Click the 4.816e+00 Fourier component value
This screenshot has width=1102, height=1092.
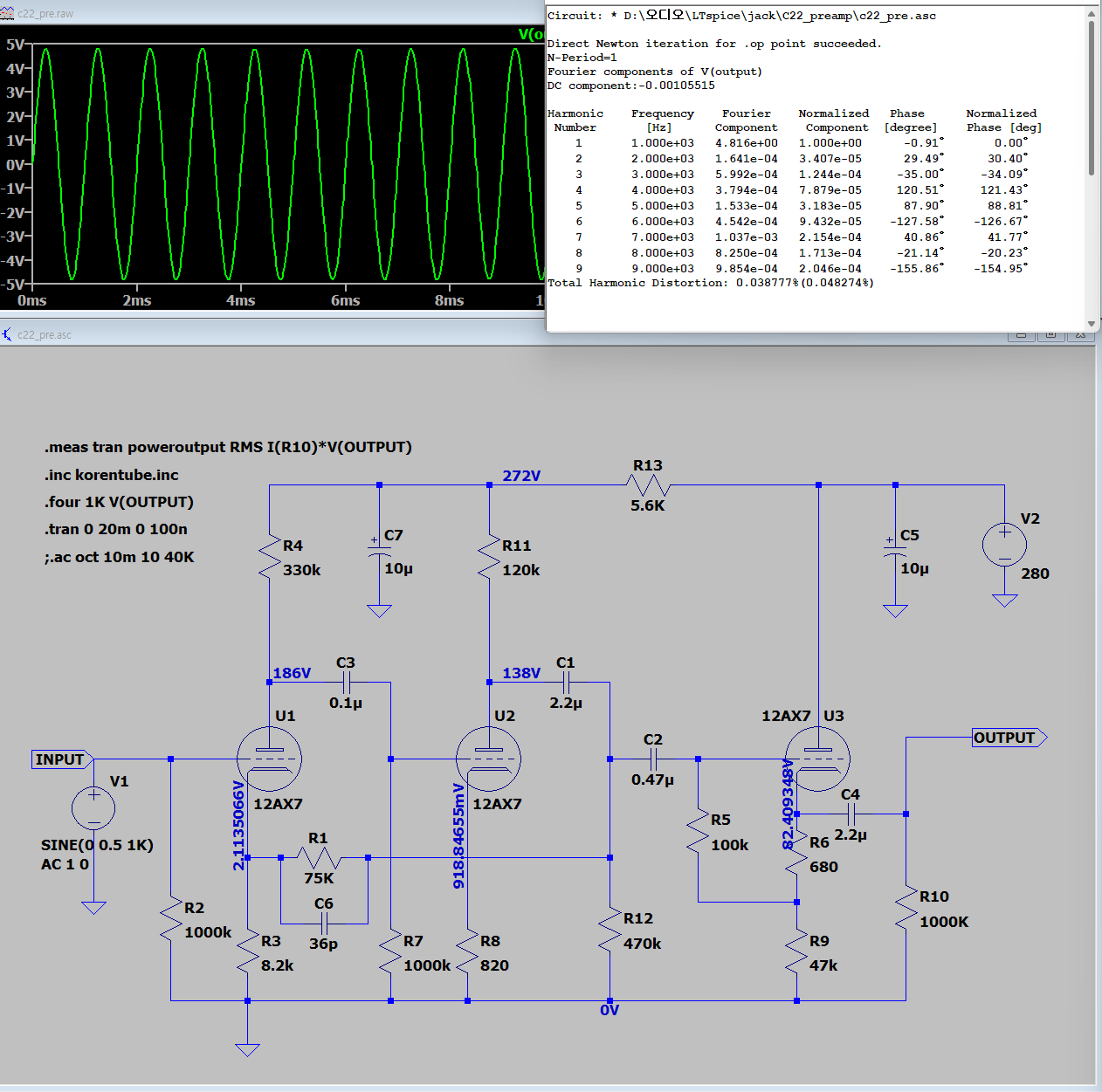coord(747,143)
